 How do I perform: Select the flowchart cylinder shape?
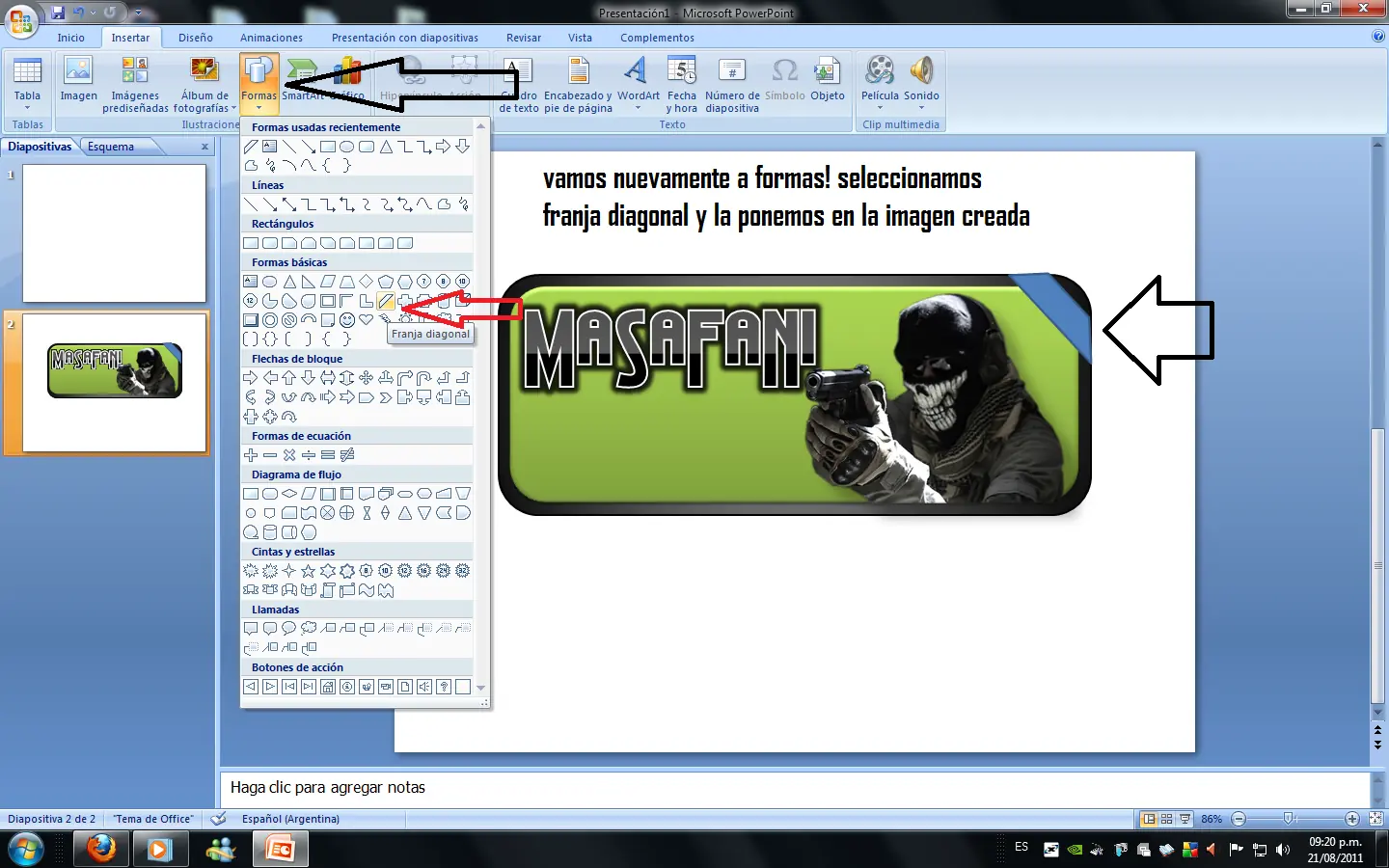point(270,532)
